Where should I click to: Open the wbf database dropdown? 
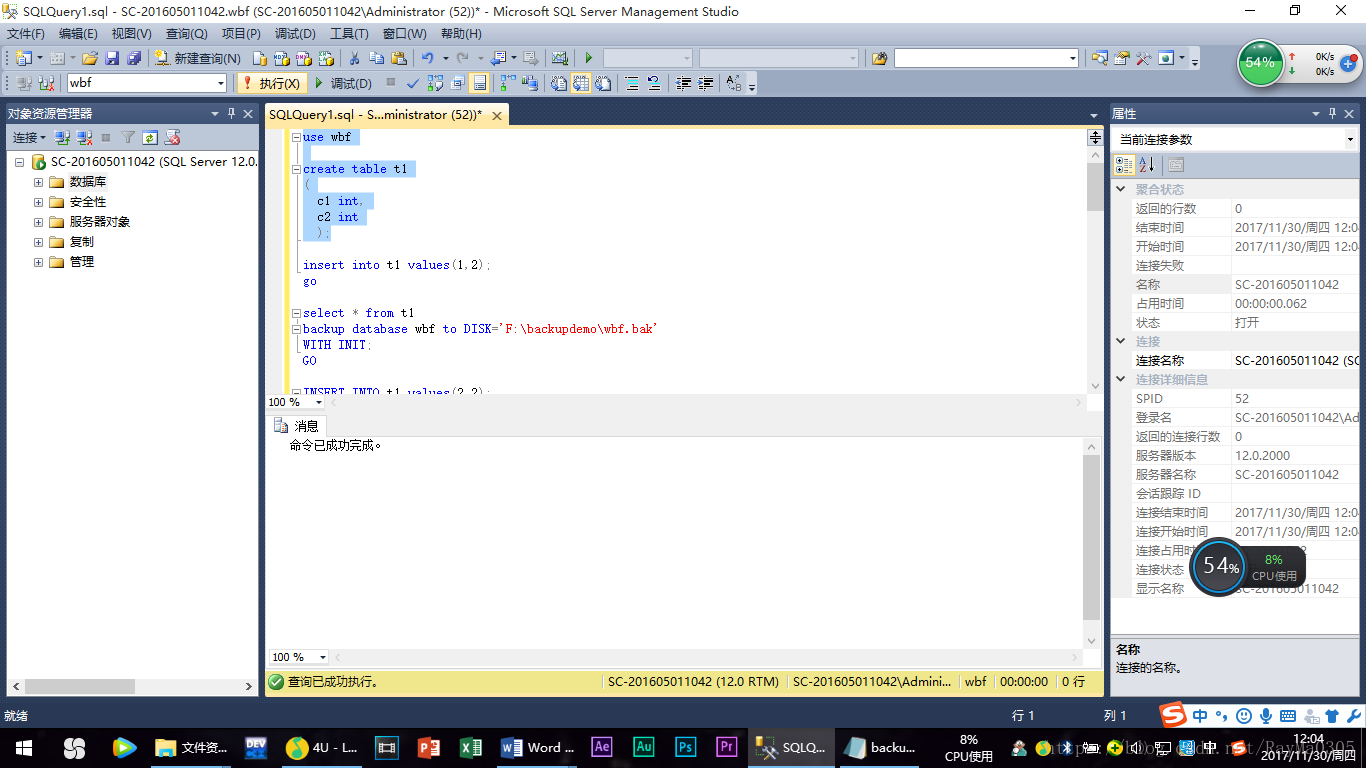(220, 83)
